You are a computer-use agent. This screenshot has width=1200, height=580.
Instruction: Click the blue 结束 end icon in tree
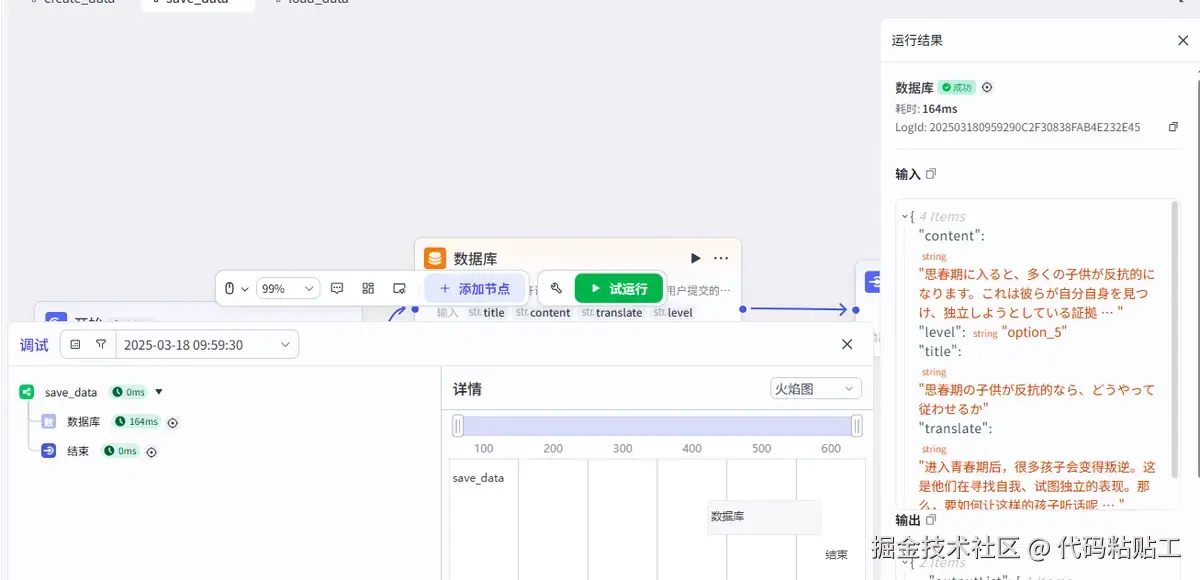point(49,451)
